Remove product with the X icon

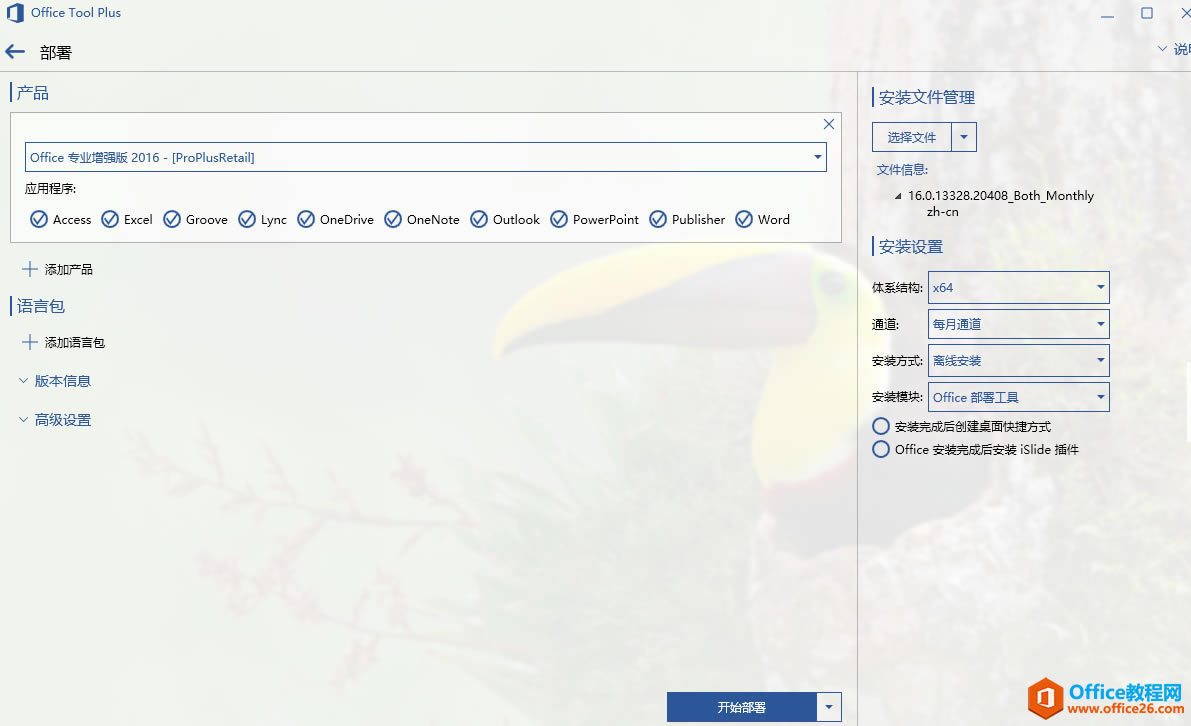829,124
